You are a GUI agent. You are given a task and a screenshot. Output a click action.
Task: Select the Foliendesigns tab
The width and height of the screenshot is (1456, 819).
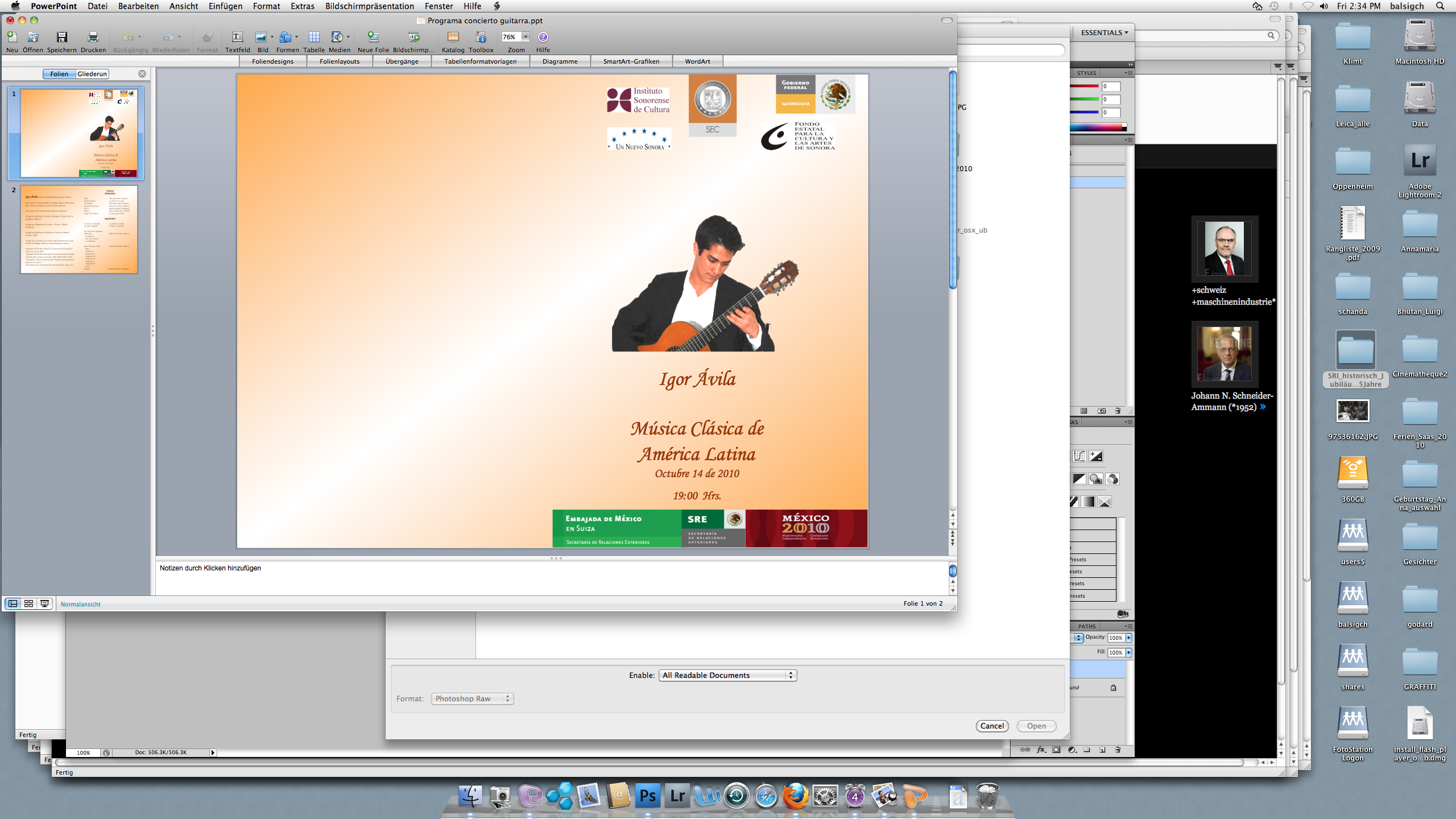[x=272, y=61]
